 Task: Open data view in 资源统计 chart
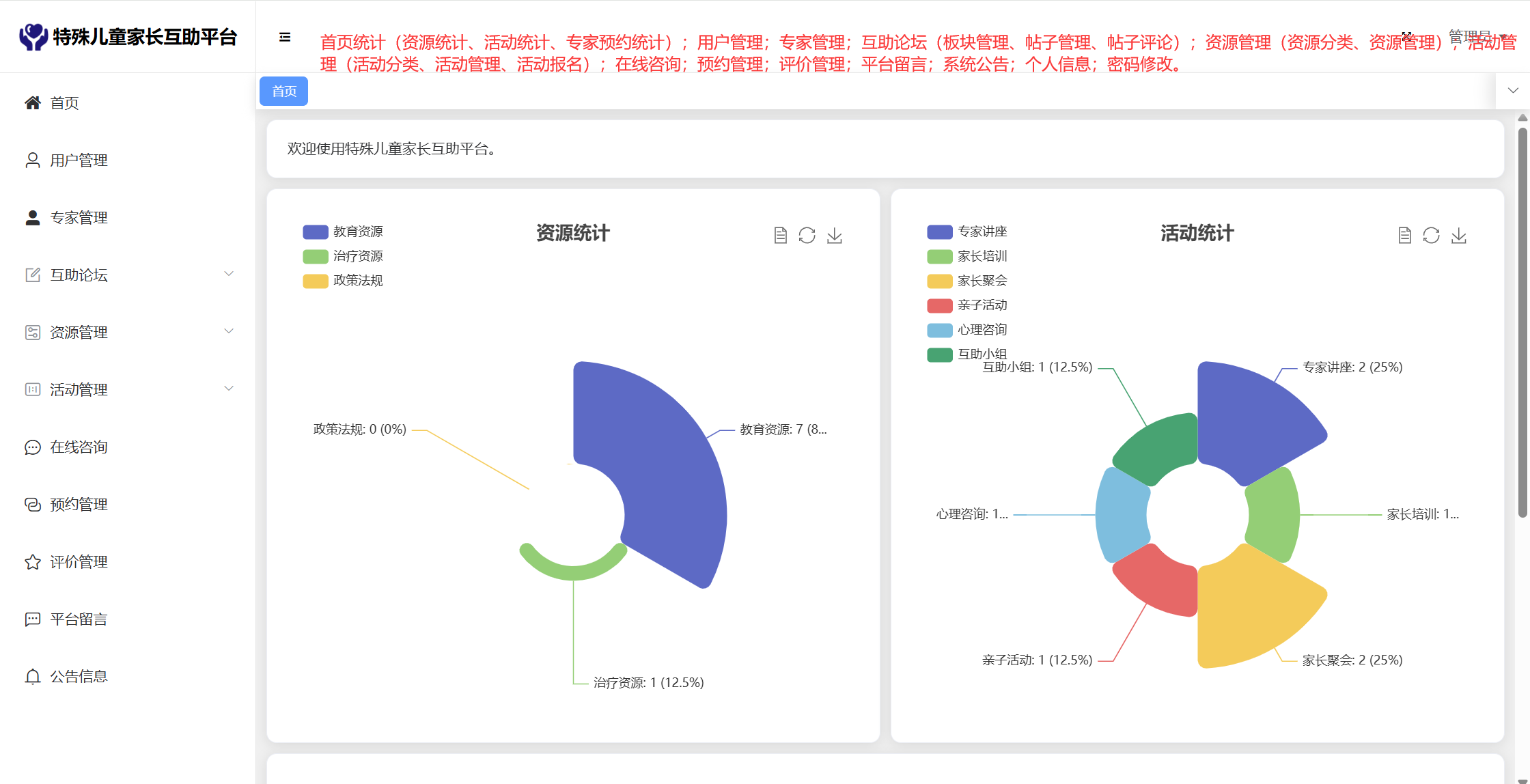tap(780, 236)
